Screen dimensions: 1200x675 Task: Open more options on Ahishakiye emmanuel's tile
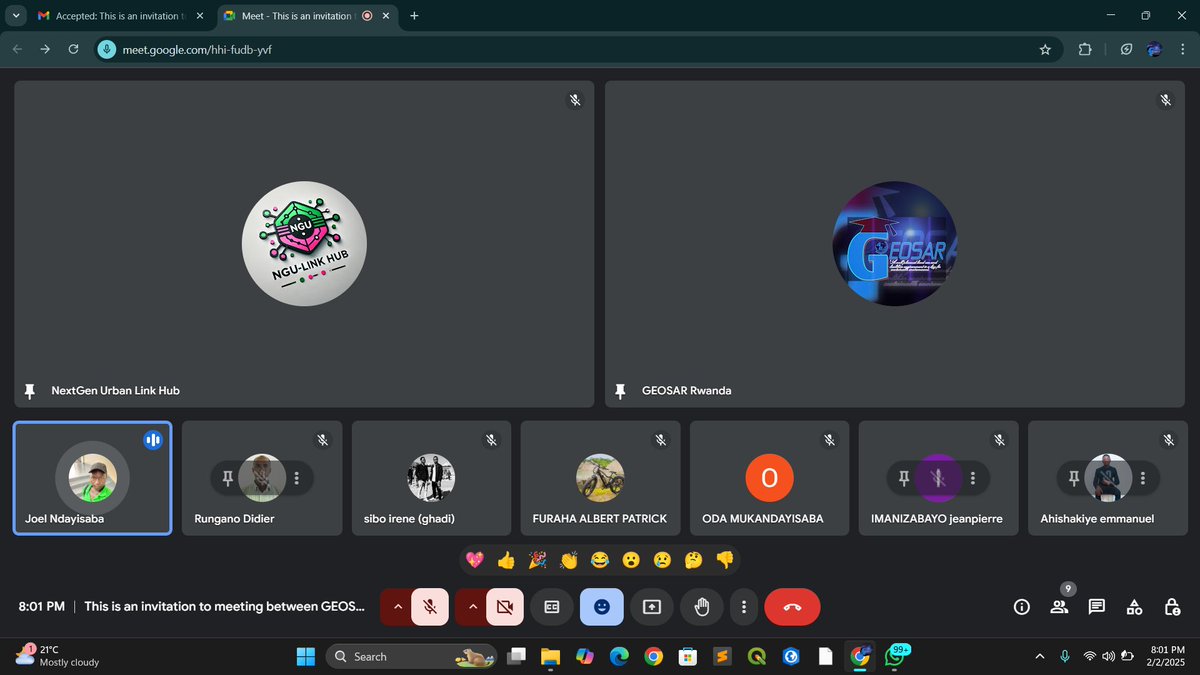[1143, 478]
